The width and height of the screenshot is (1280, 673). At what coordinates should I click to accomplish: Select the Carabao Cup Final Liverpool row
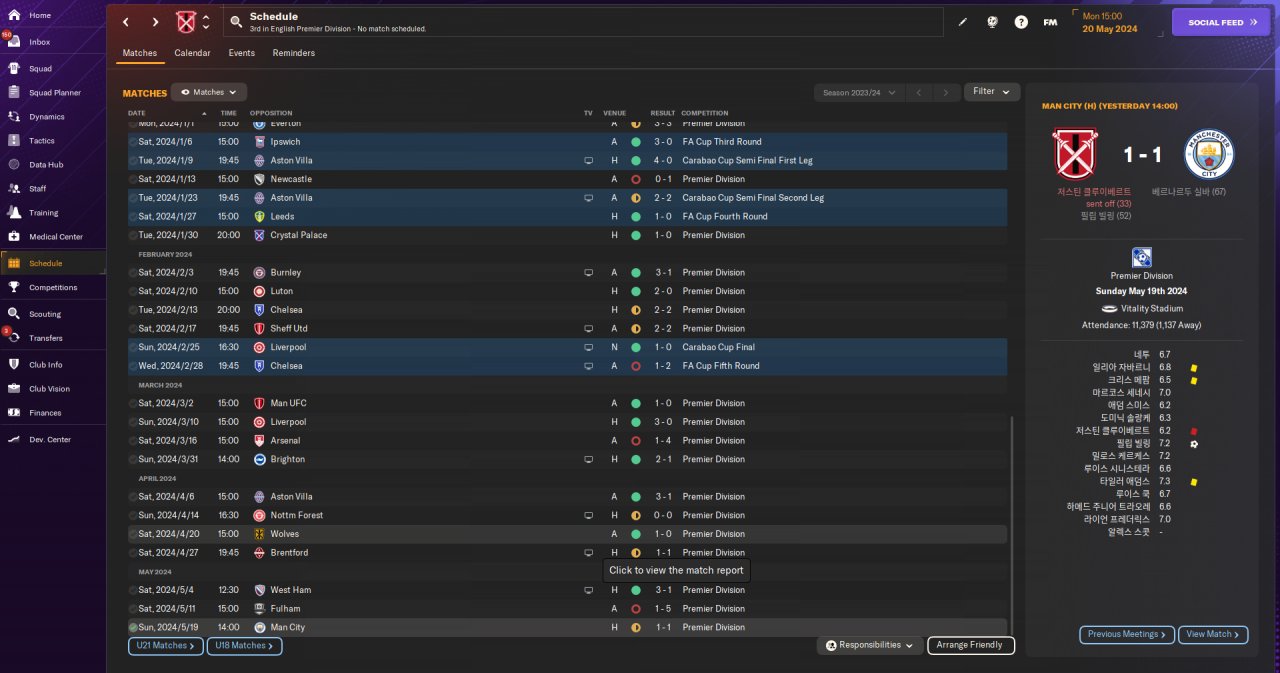pyautogui.click(x=567, y=347)
